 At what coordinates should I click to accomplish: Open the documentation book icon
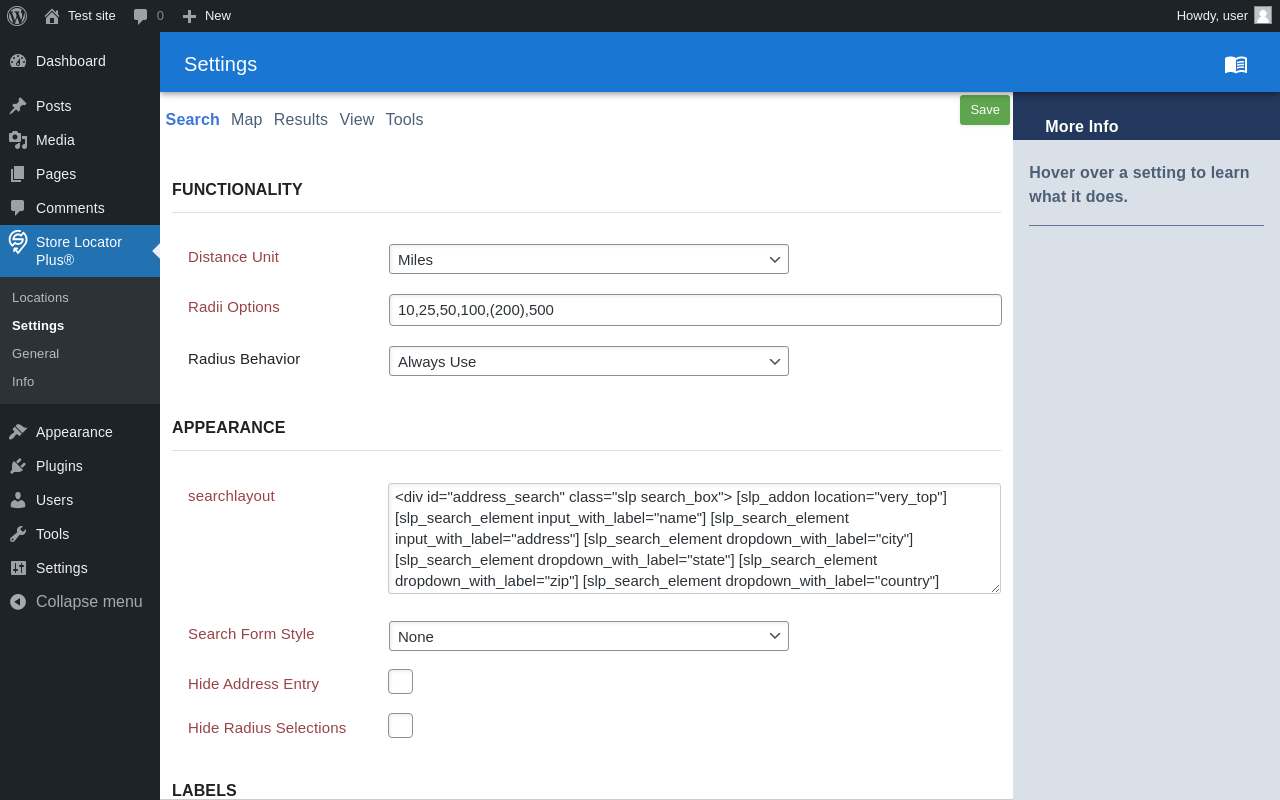[x=1236, y=64]
